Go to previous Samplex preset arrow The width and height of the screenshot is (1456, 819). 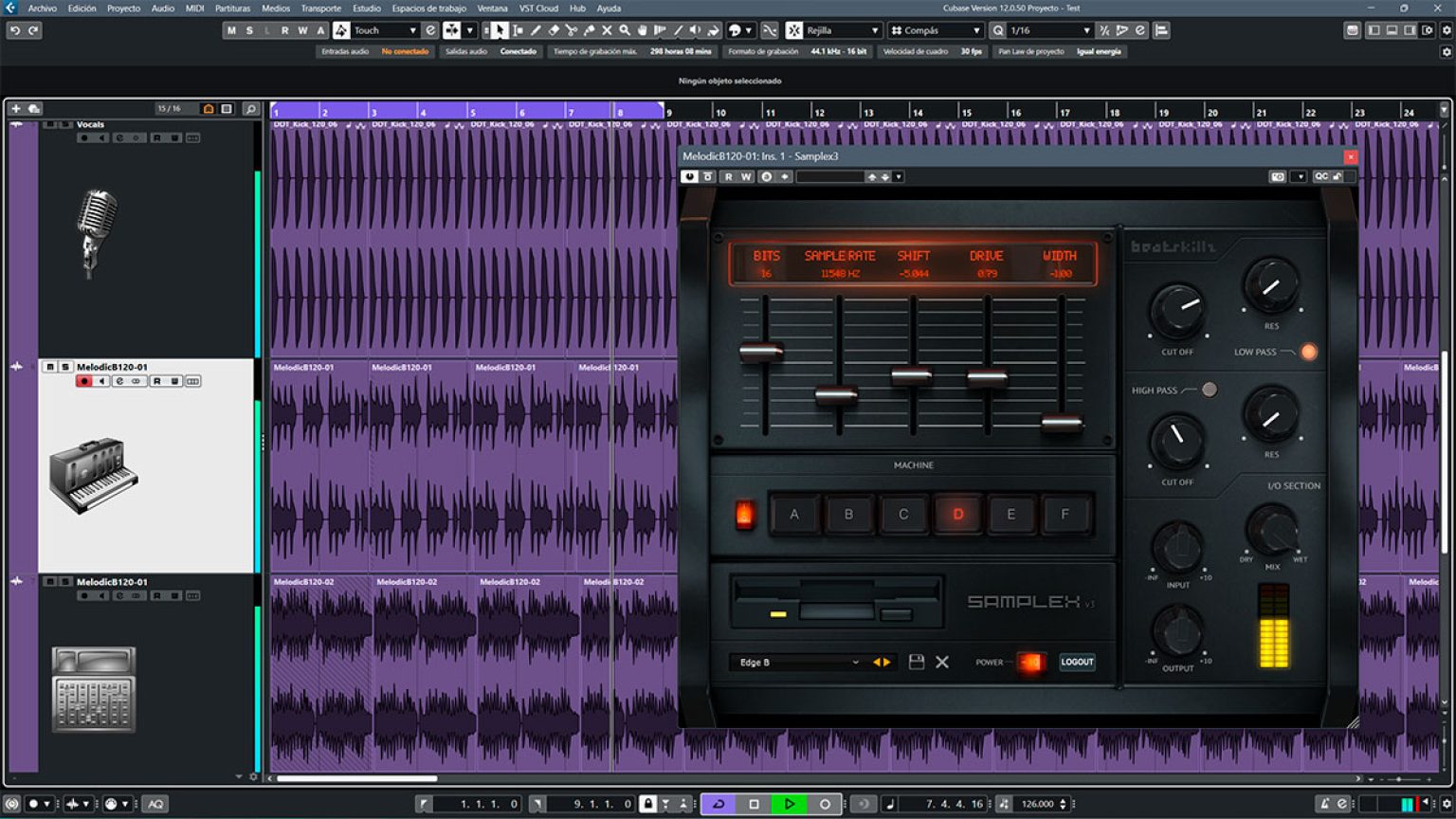(877, 662)
